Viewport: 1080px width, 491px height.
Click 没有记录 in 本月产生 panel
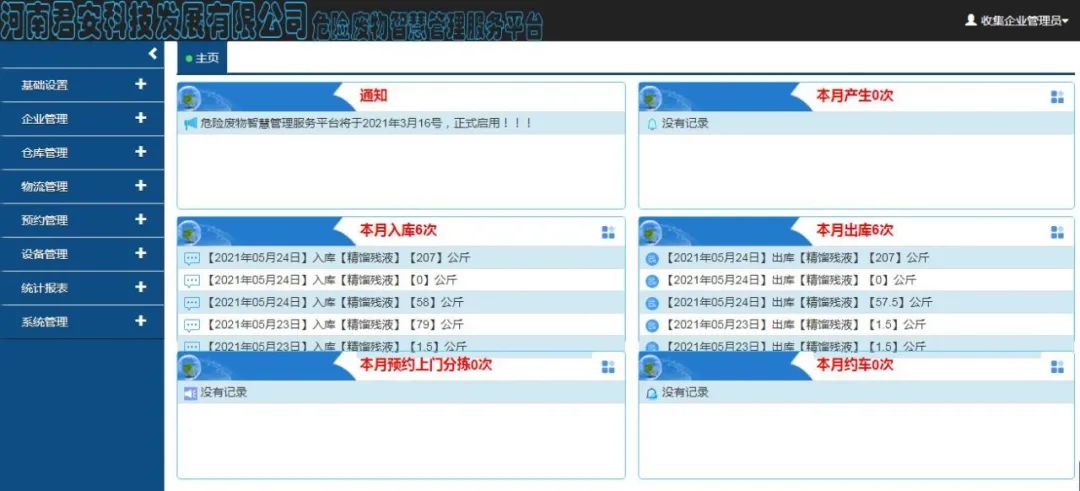(685, 124)
